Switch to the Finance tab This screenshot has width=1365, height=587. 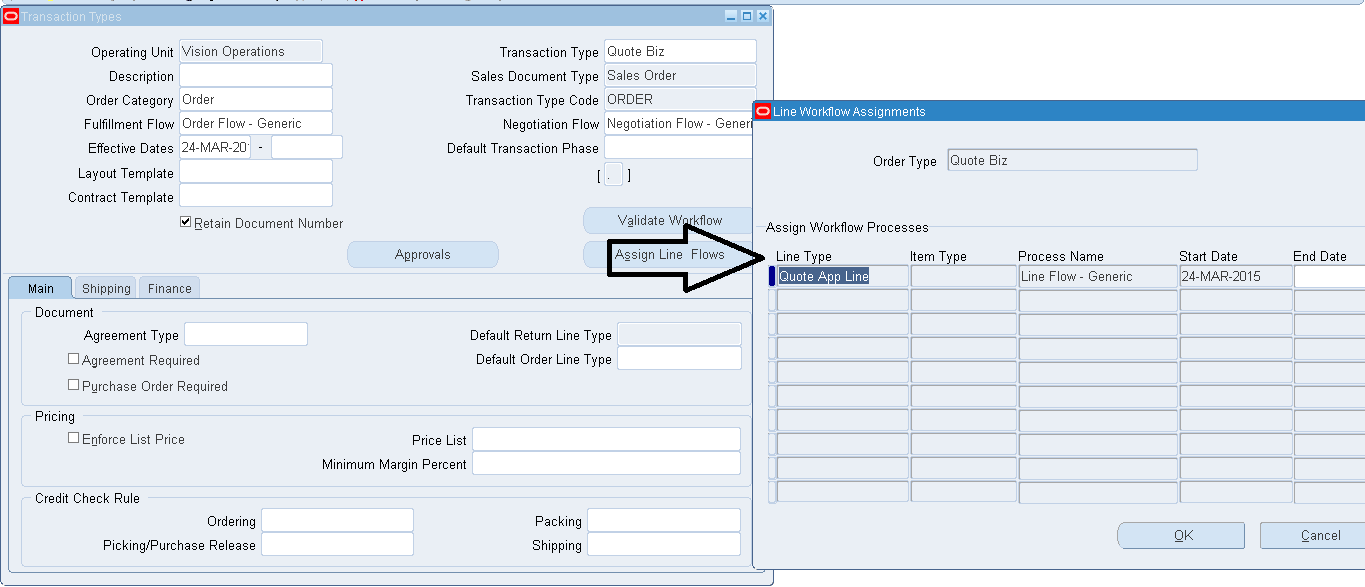coord(169,288)
